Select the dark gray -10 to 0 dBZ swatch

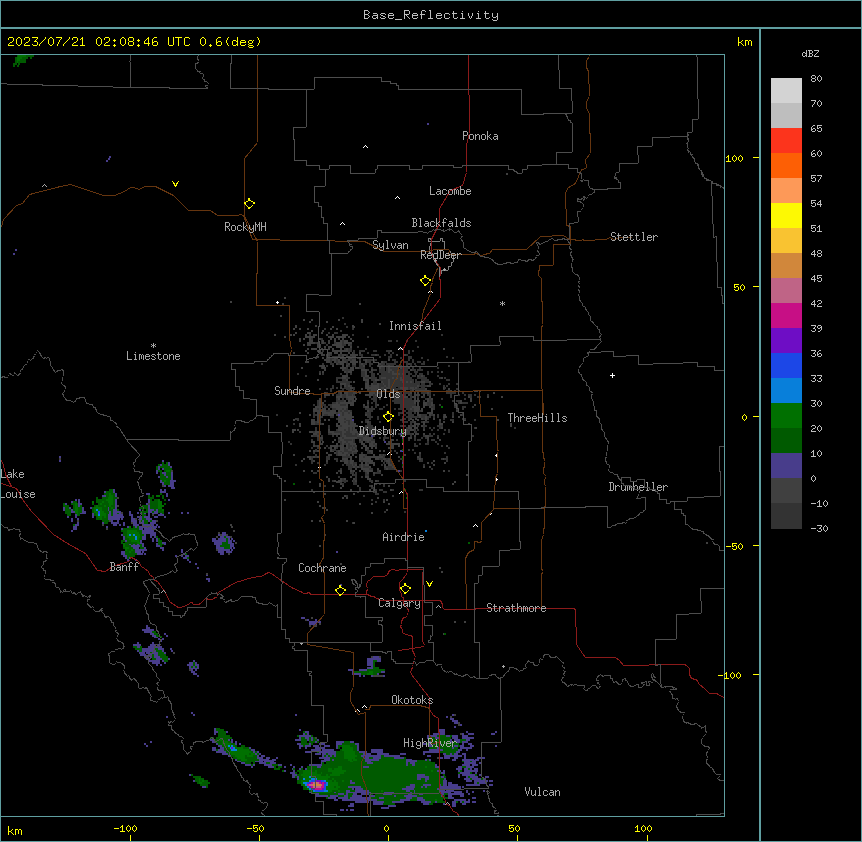pyautogui.click(x=786, y=491)
